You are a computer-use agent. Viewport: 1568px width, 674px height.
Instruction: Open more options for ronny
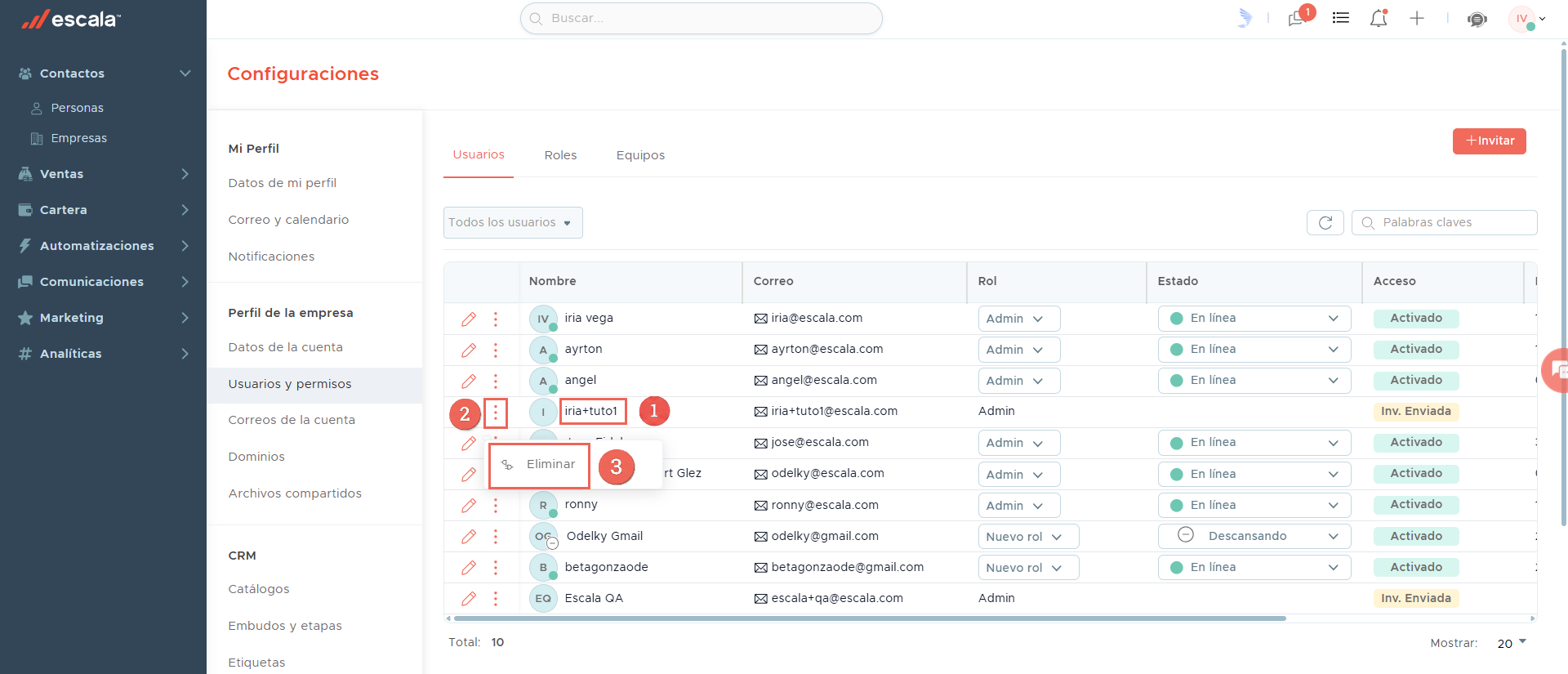tap(496, 505)
